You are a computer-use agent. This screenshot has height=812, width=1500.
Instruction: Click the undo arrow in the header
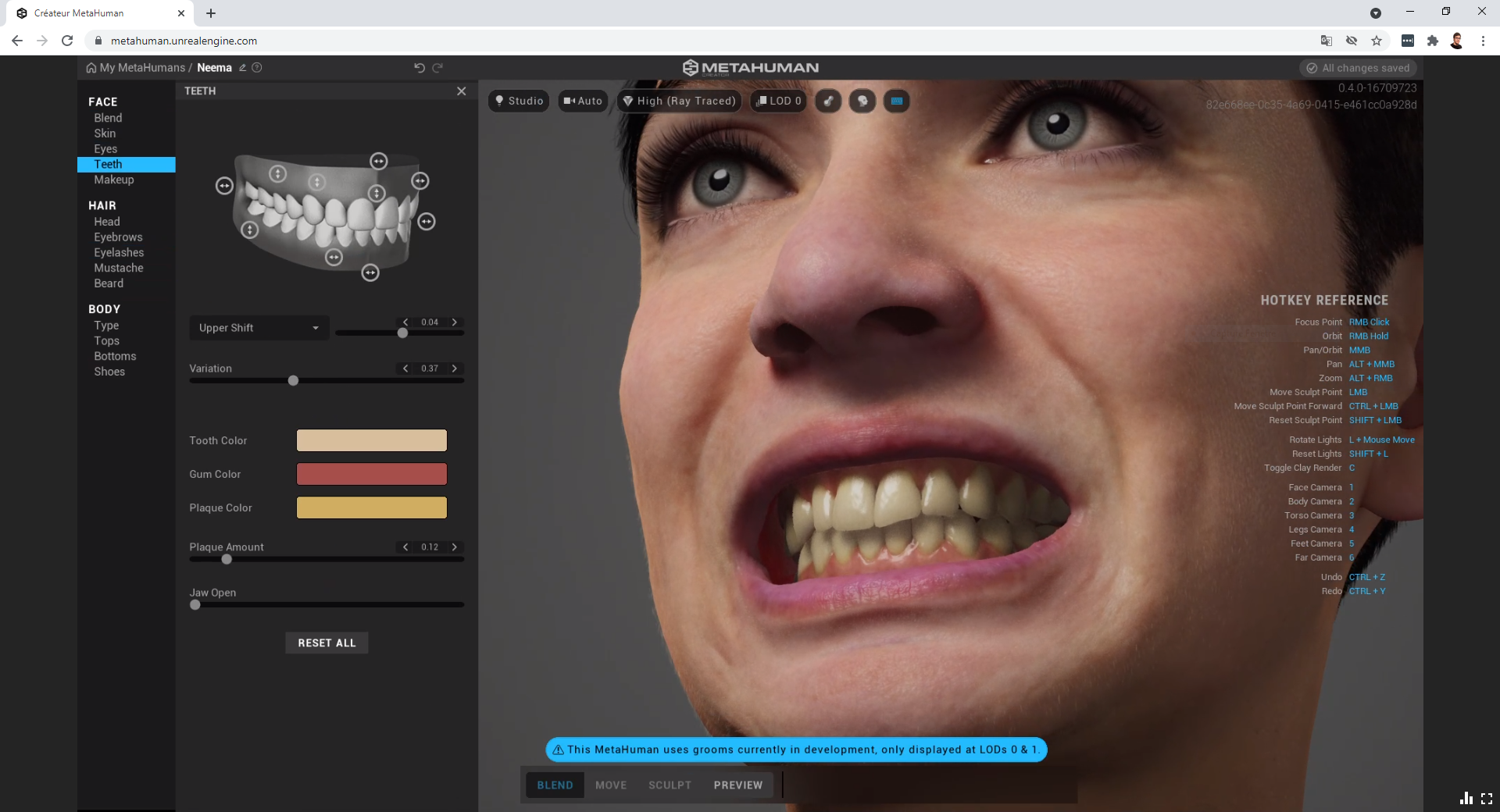tap(420, 68)
